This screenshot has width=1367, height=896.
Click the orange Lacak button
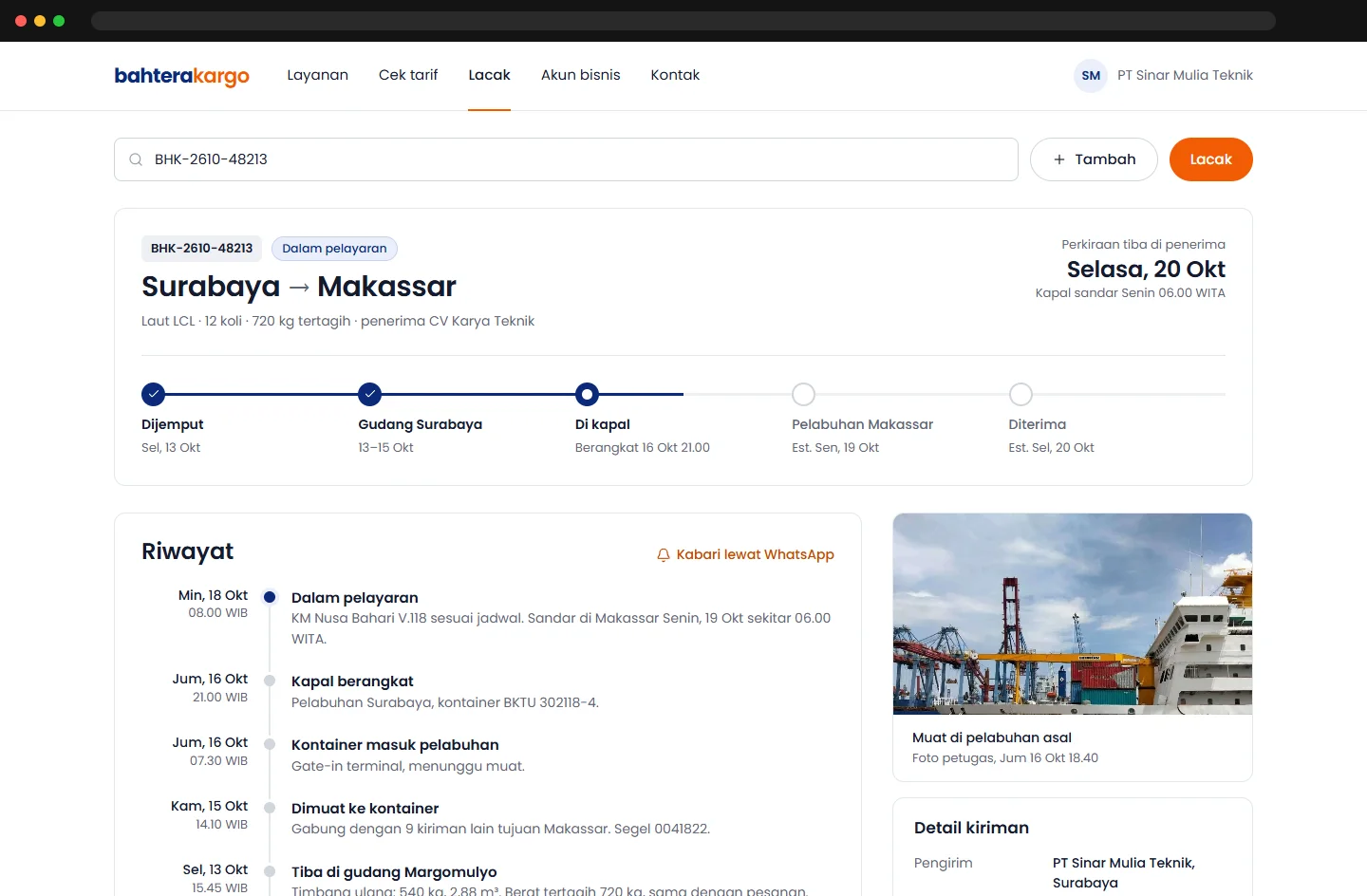[1211, 159]
